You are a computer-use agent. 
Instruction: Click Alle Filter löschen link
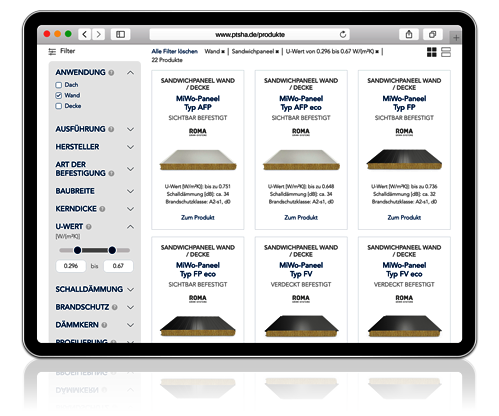point(175,51)
